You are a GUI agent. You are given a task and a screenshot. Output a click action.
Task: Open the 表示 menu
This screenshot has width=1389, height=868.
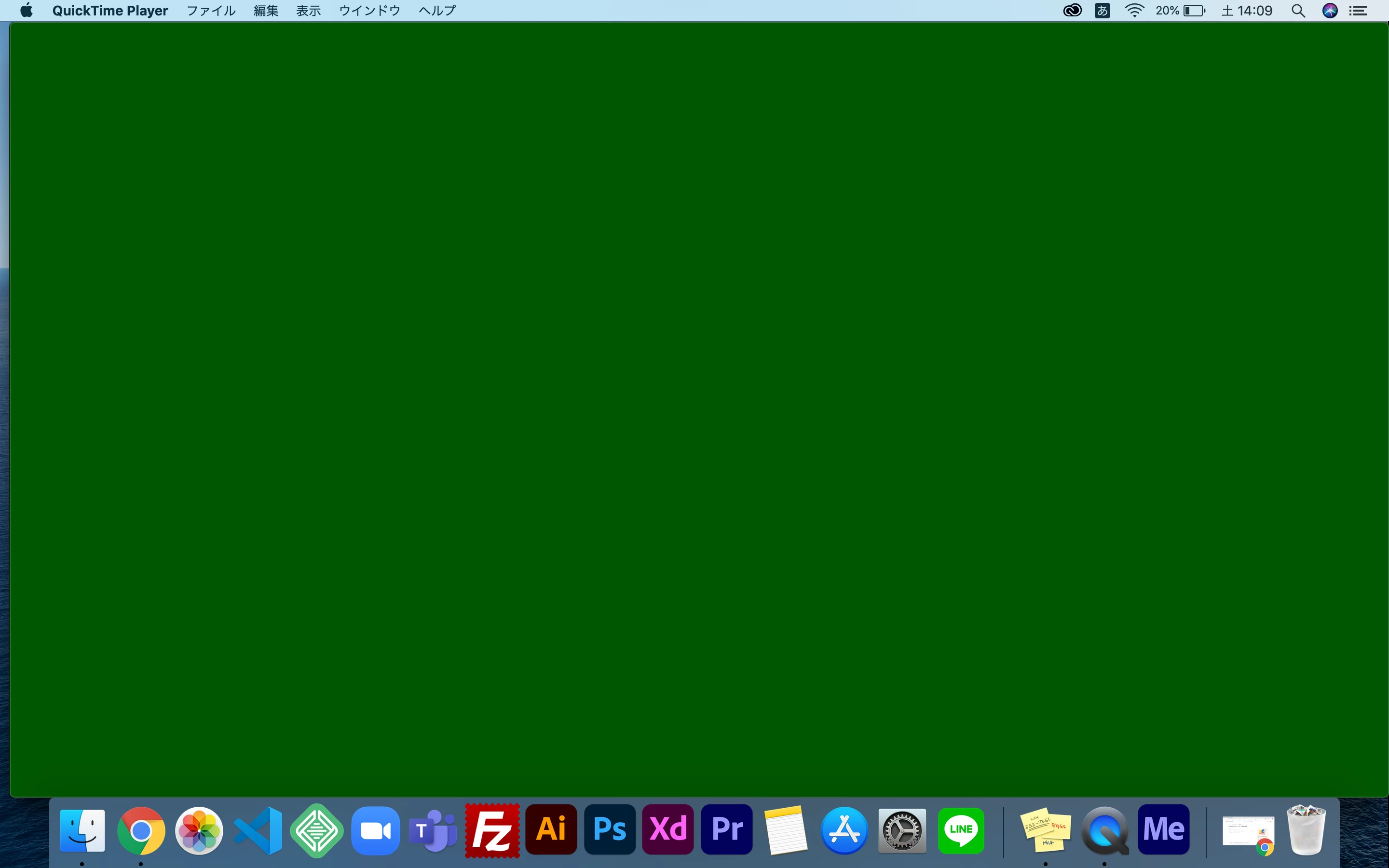coord(308,10)
